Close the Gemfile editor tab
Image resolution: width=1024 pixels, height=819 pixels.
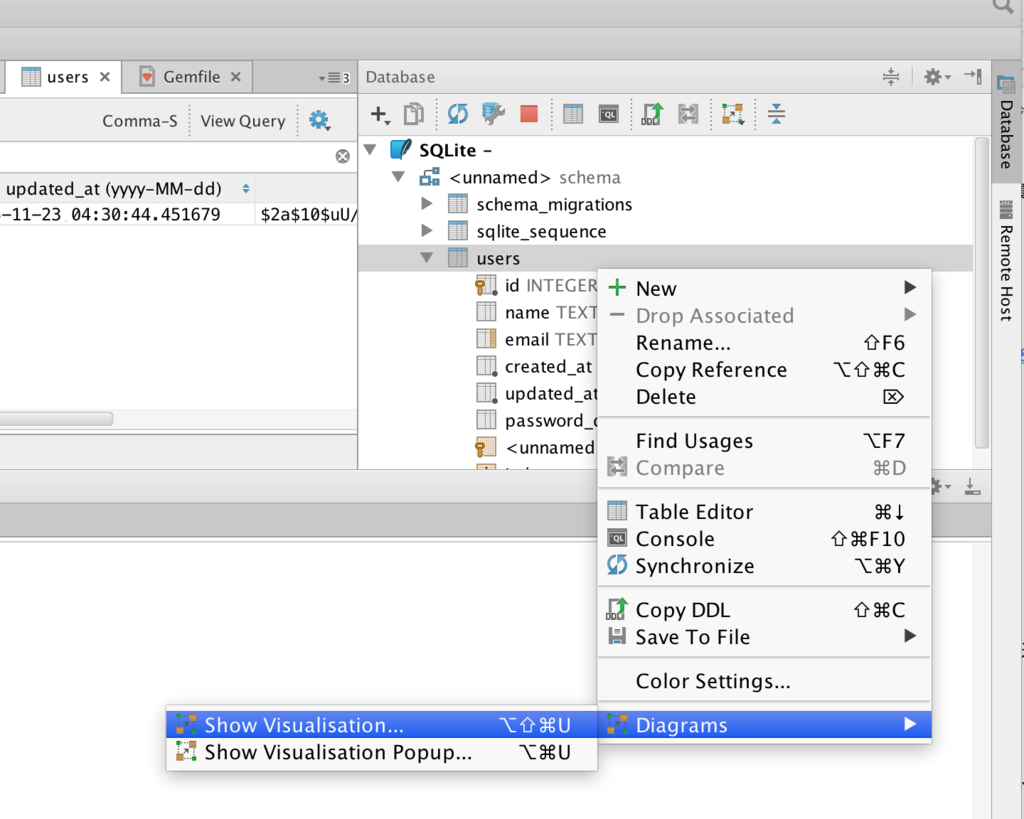coord(236,77)
